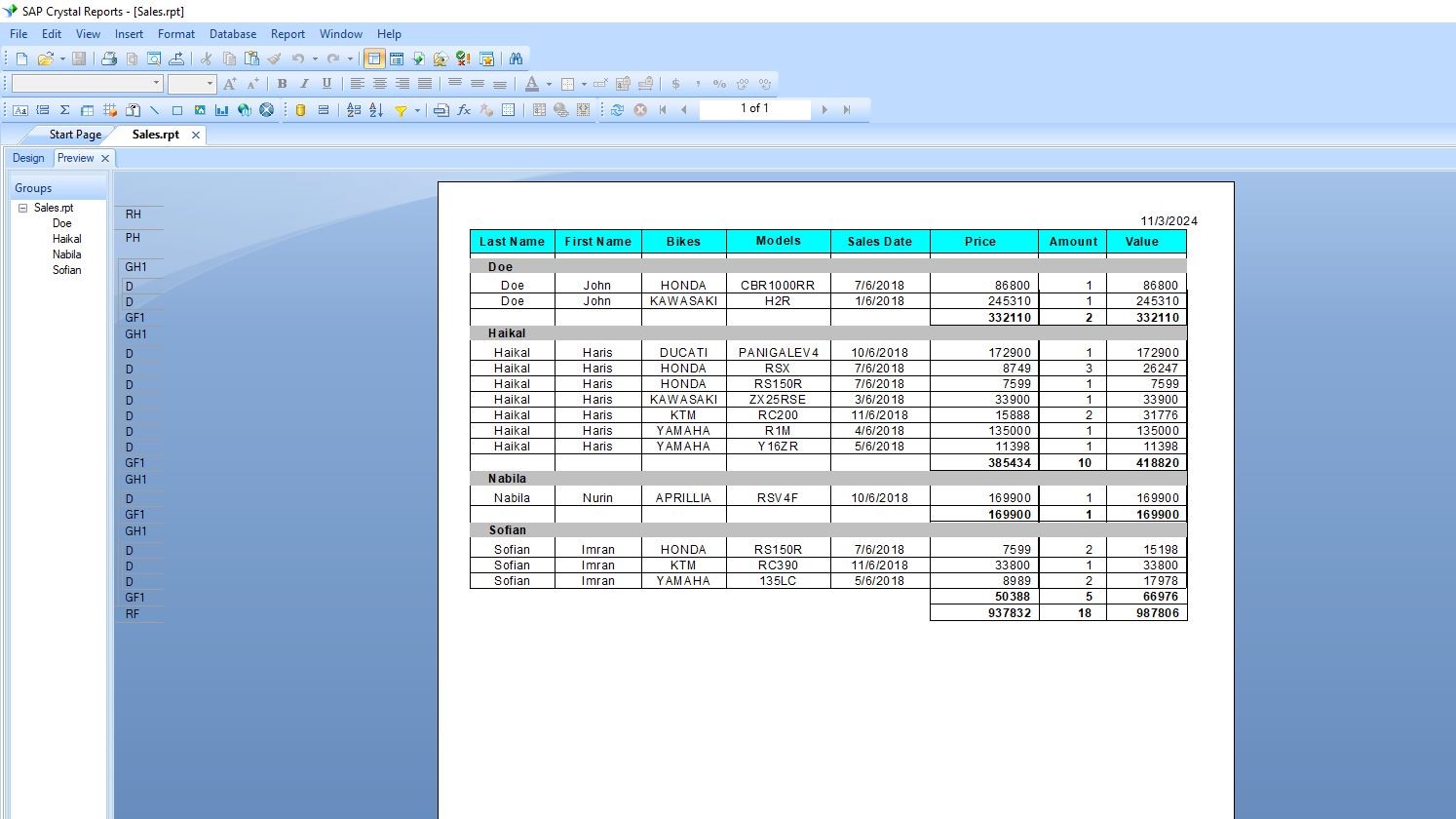Screen dimensions: 1456x819
Task: Click the page number field
Action: (x=754, y=109)
